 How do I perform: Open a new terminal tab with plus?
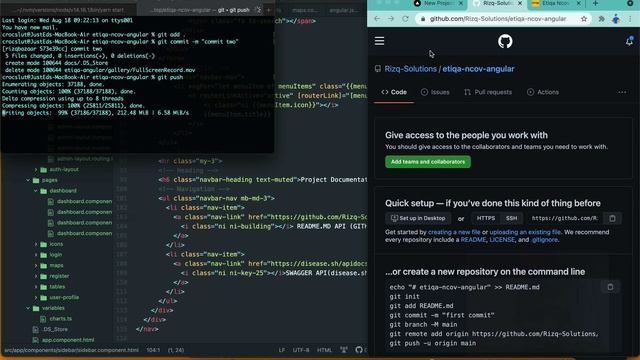tap(269, 10)
